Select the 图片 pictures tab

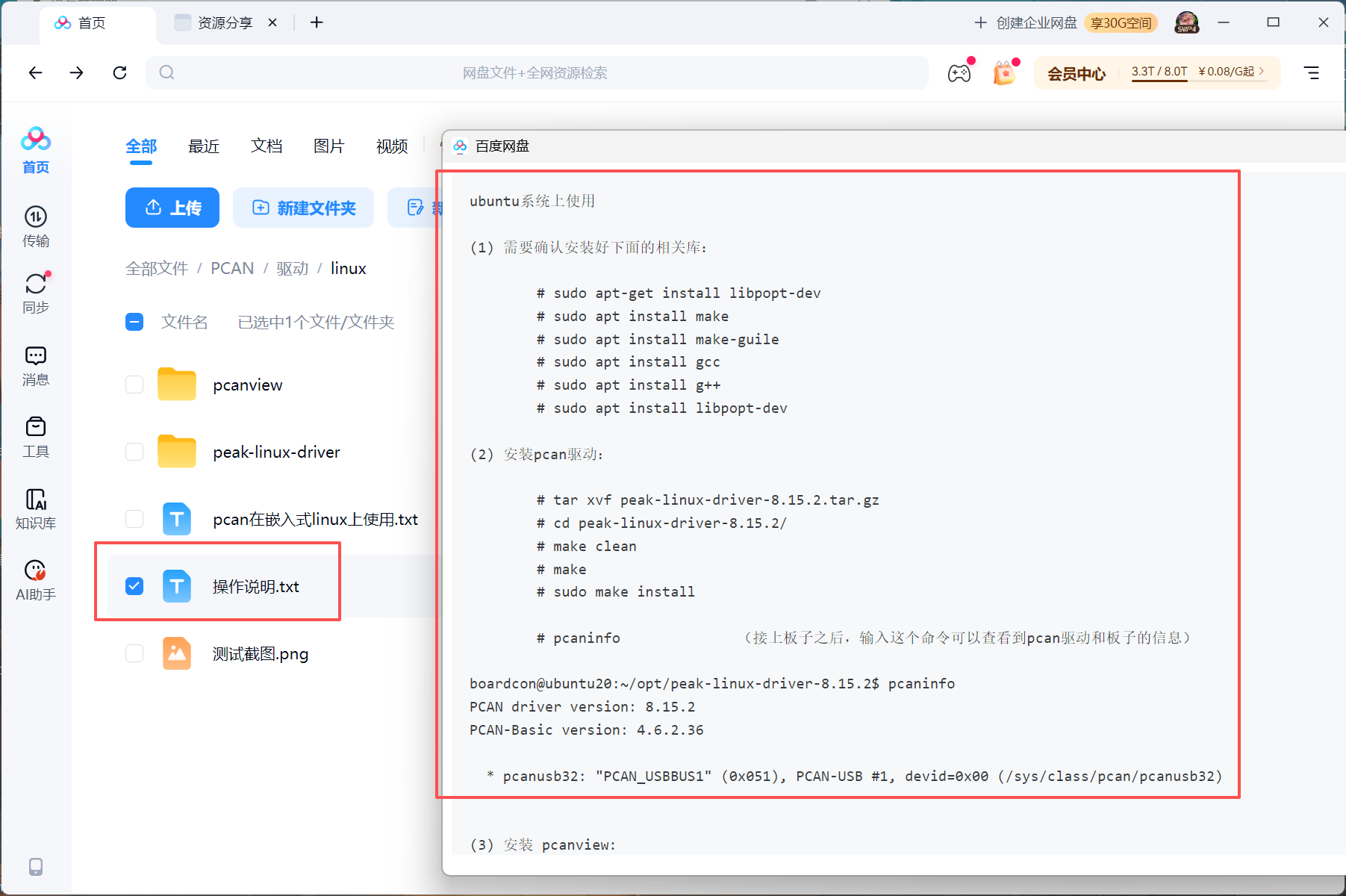pos(329,146)
